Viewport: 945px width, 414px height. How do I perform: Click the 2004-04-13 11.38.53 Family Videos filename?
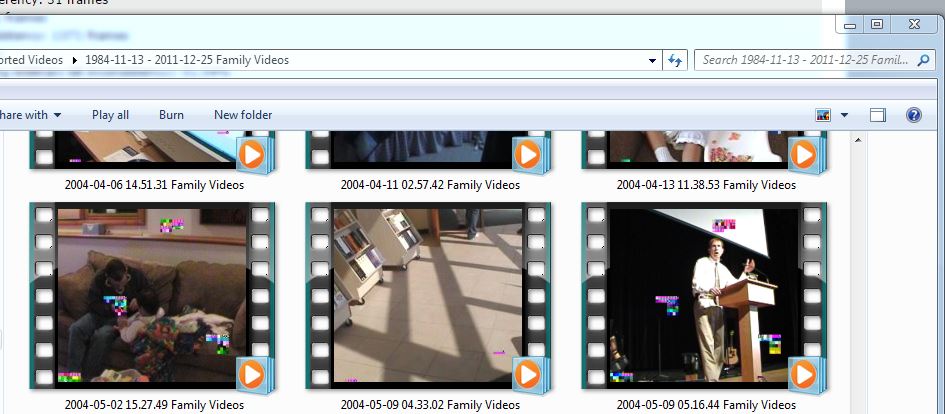tap(706, 185)
